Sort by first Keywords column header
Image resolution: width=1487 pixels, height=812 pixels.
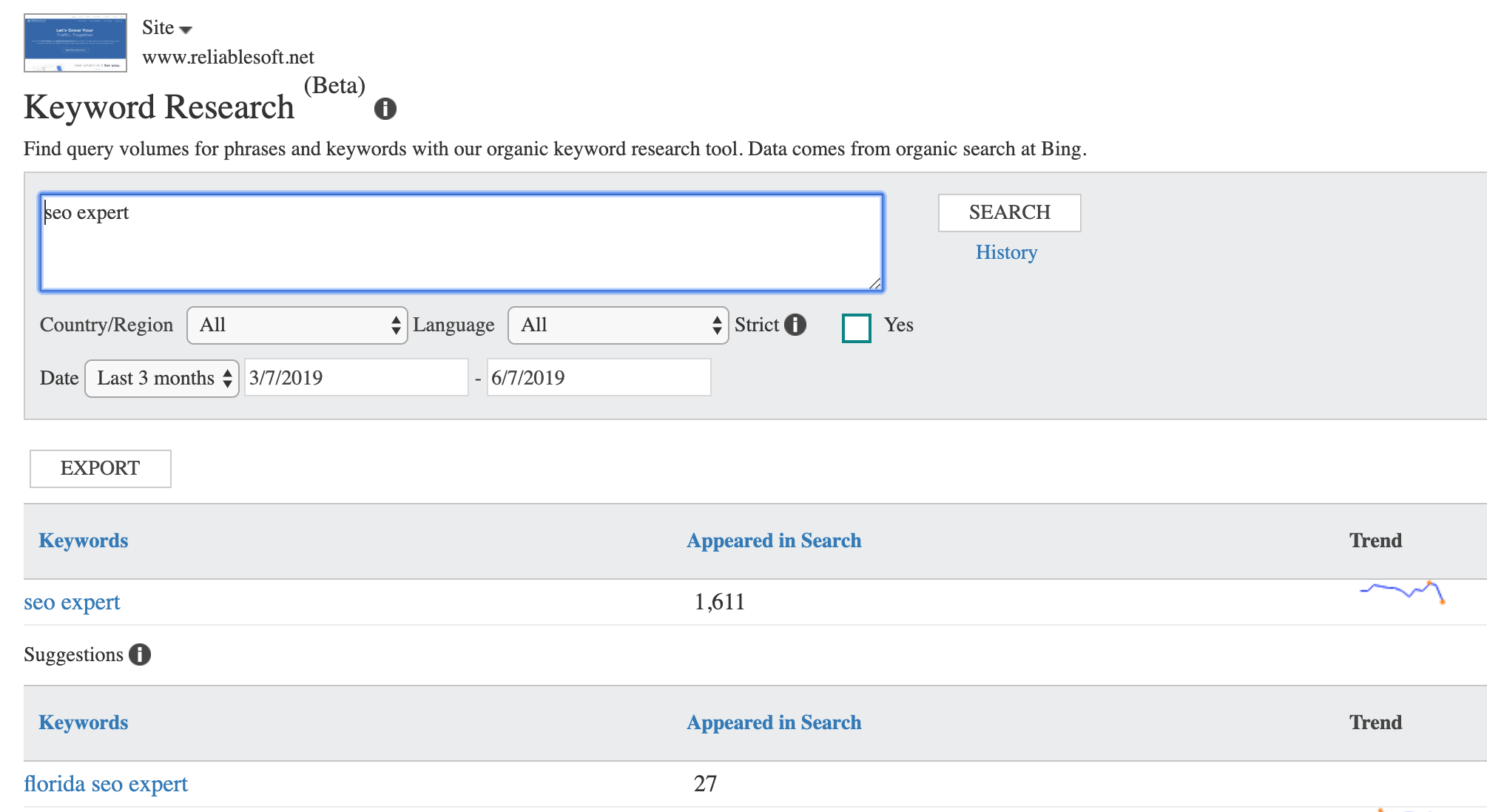[84, 541]
